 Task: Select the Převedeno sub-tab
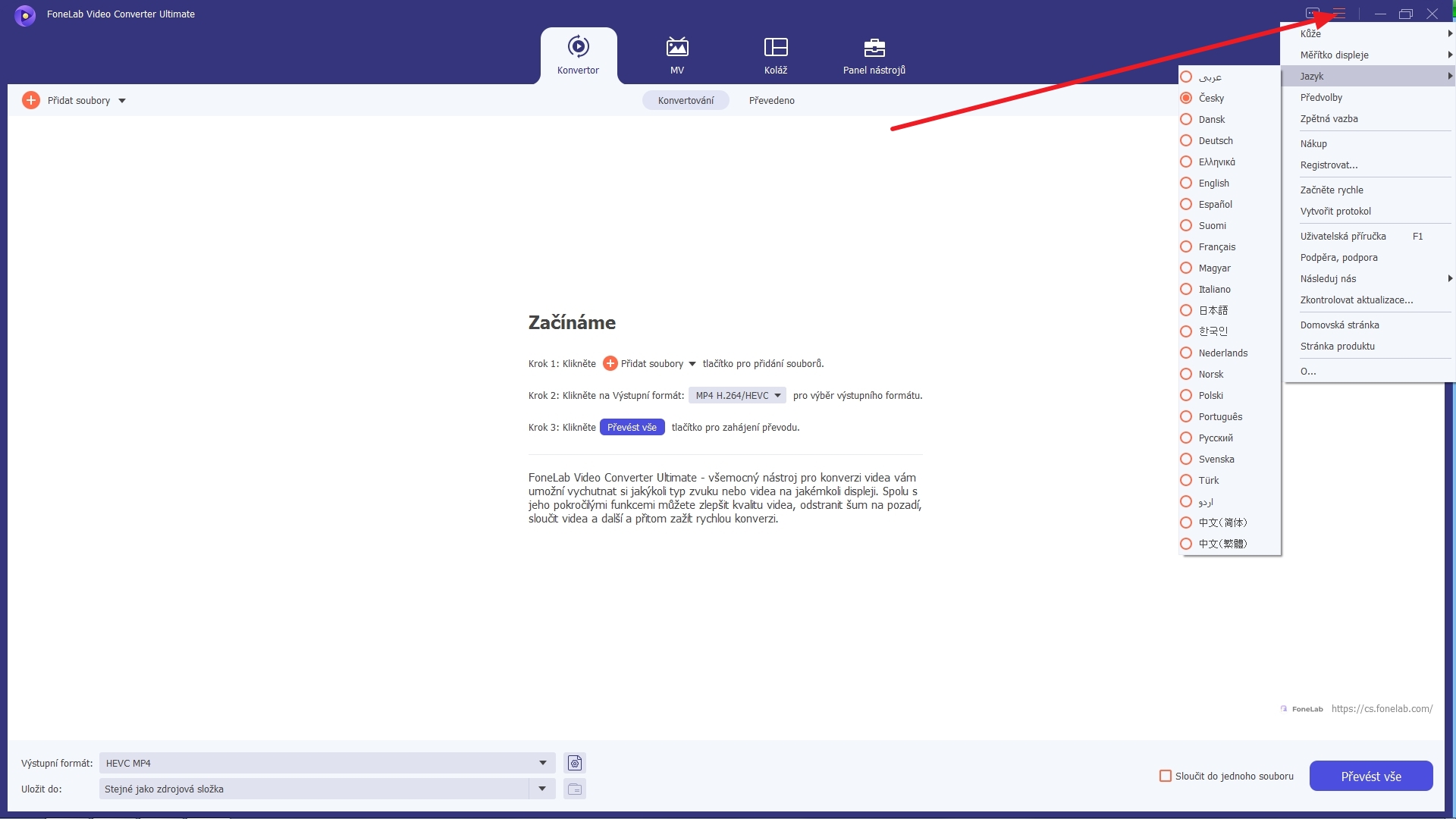click(771, 100)
